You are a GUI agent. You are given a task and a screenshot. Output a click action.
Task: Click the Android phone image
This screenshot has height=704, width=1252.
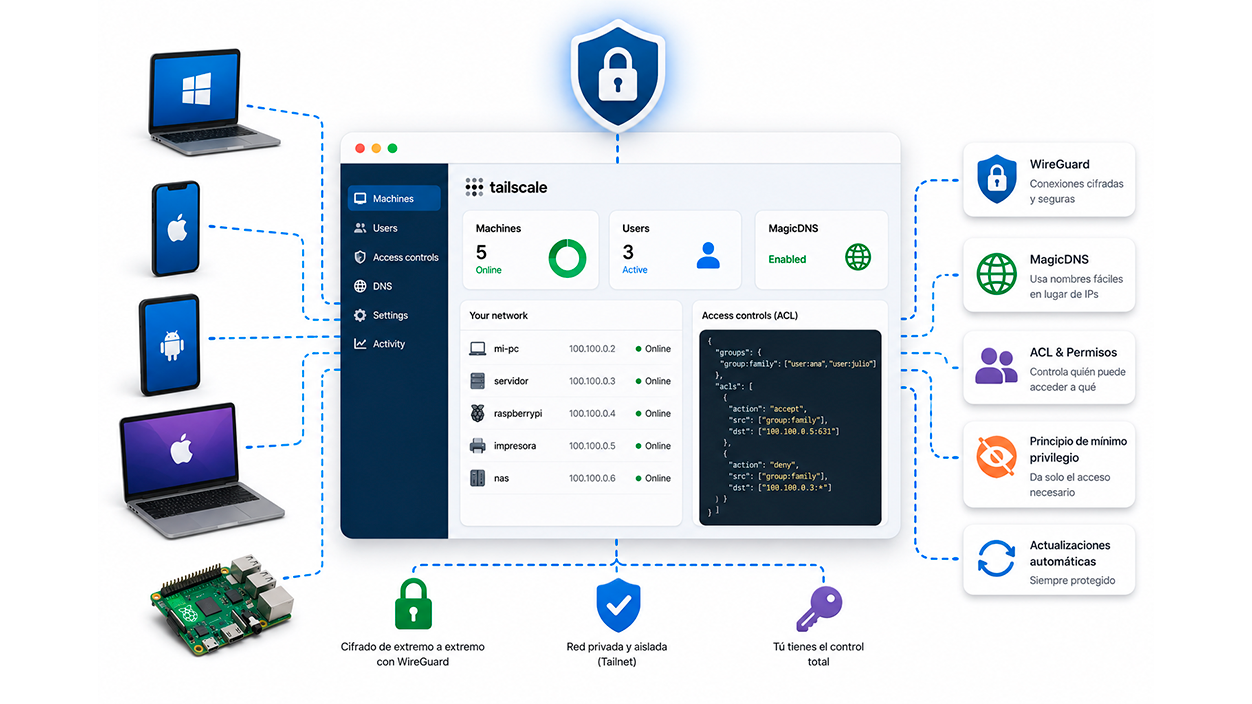(170, 345)
